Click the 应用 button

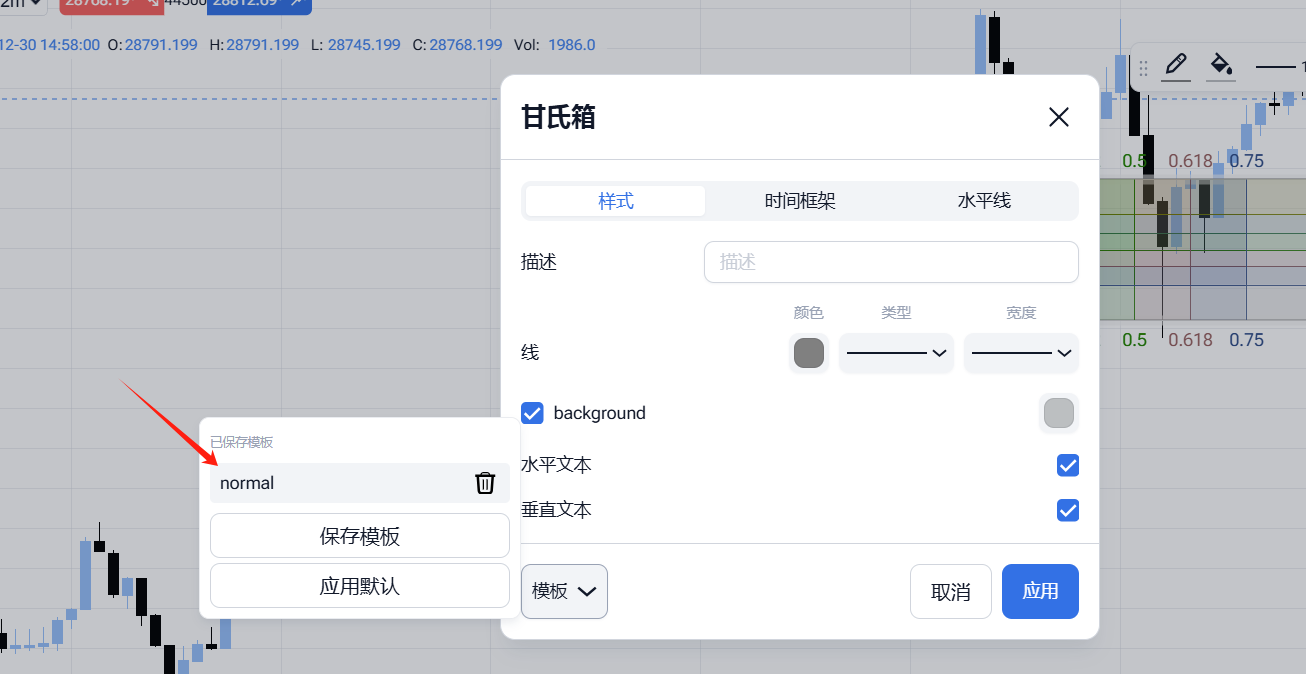coord(1040,591)
